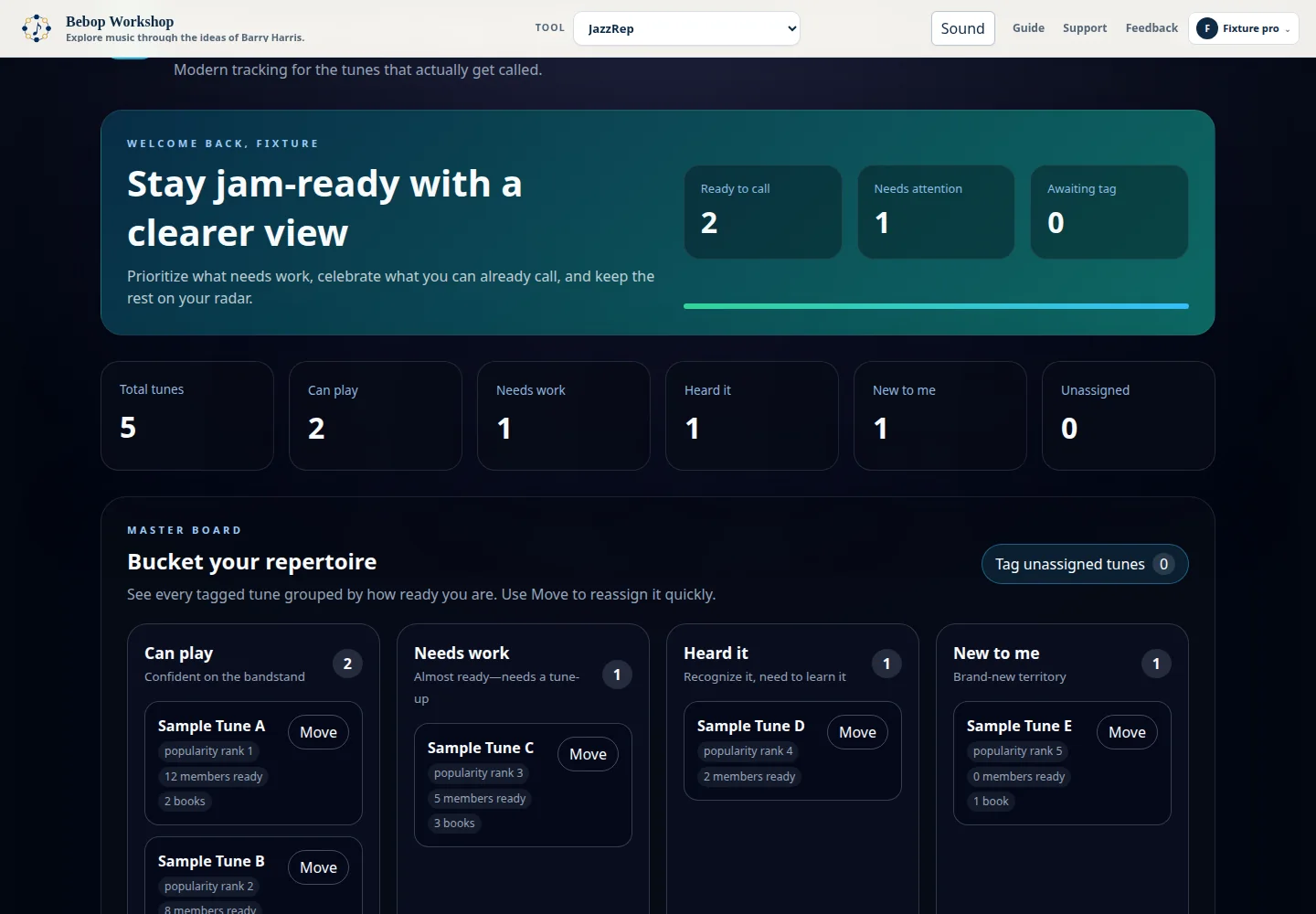Image resolution: width=1316 pixels, height=914 pixels.
Task: Open the Feedback link
Action: (x=1151, y=28)
